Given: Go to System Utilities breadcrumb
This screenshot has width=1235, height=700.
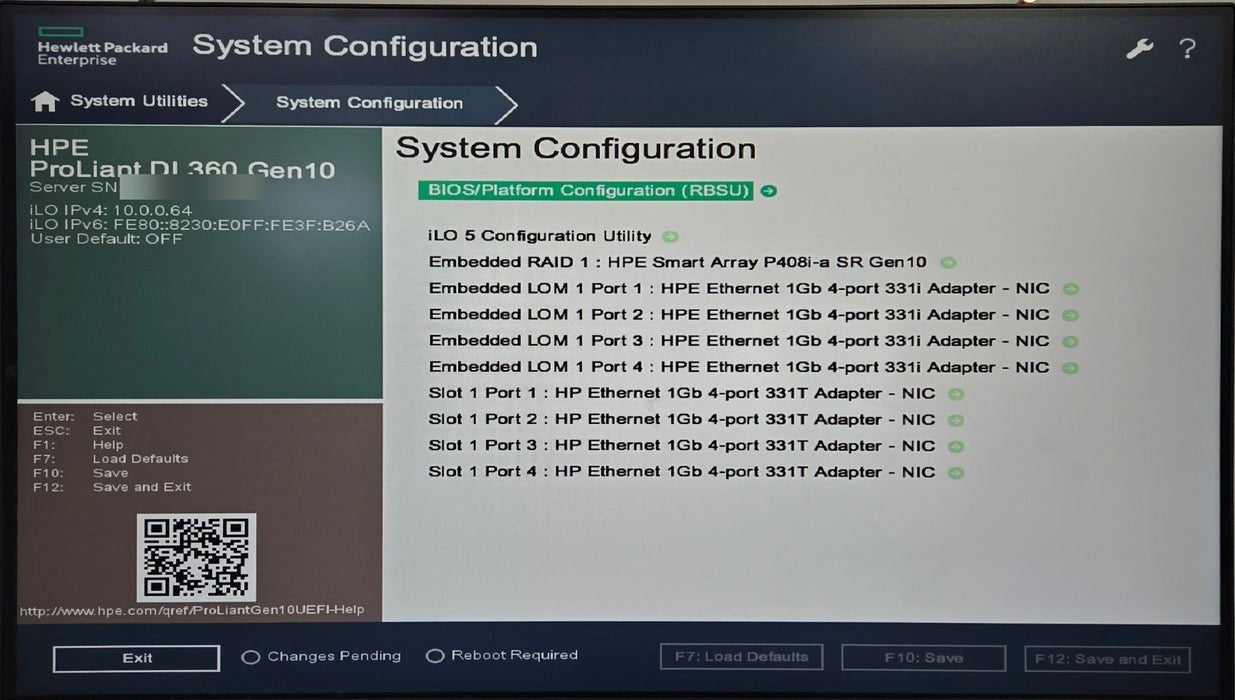Looking at the screenshot, I should tap(139, 101).
